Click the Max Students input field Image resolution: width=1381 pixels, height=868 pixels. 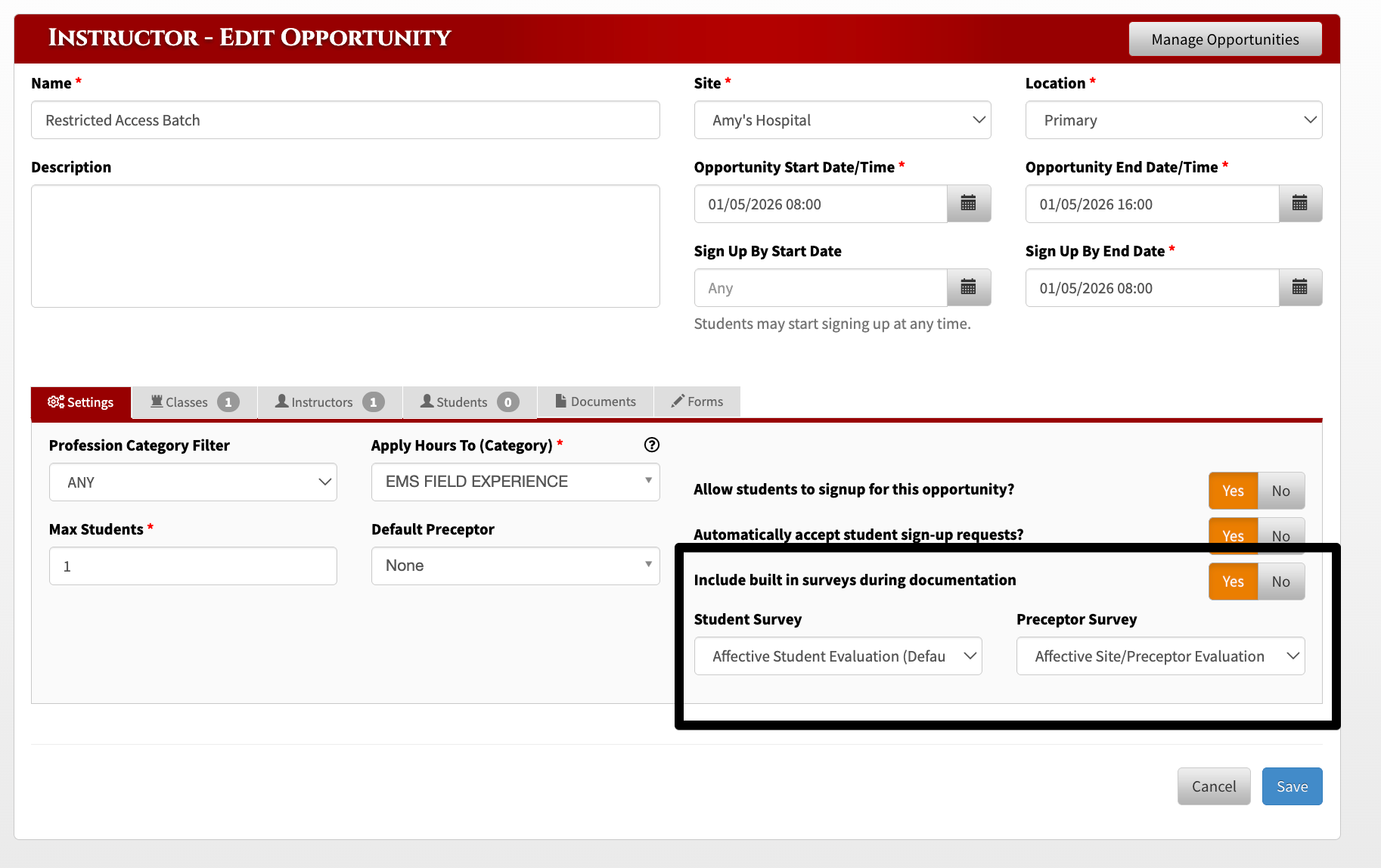pyautogui.click(x=193, y=566)
